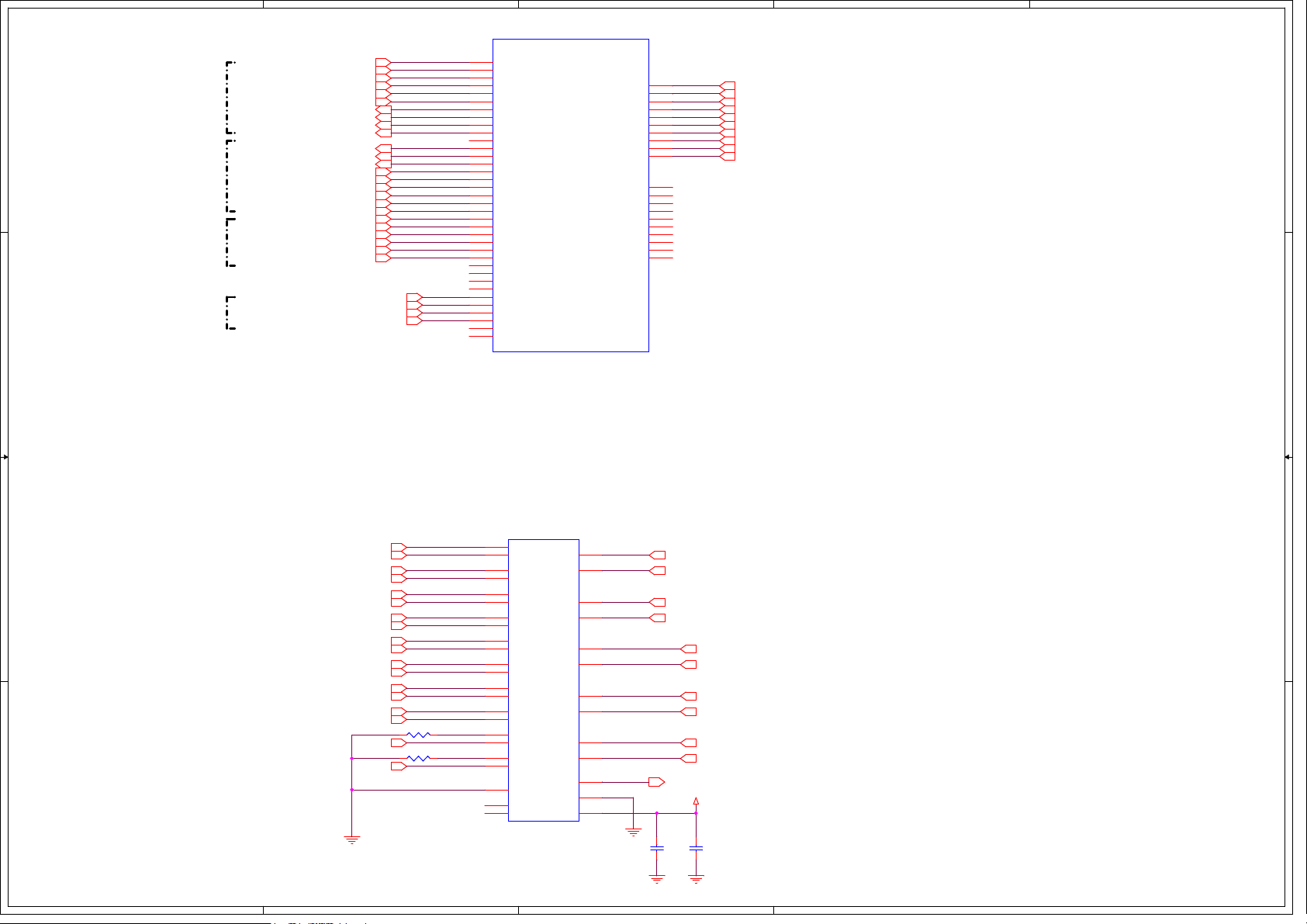The width and height of the screenshot is (1307, 924).
Task: Click the junction dot below the power arrow
Action: click(697, 813)
